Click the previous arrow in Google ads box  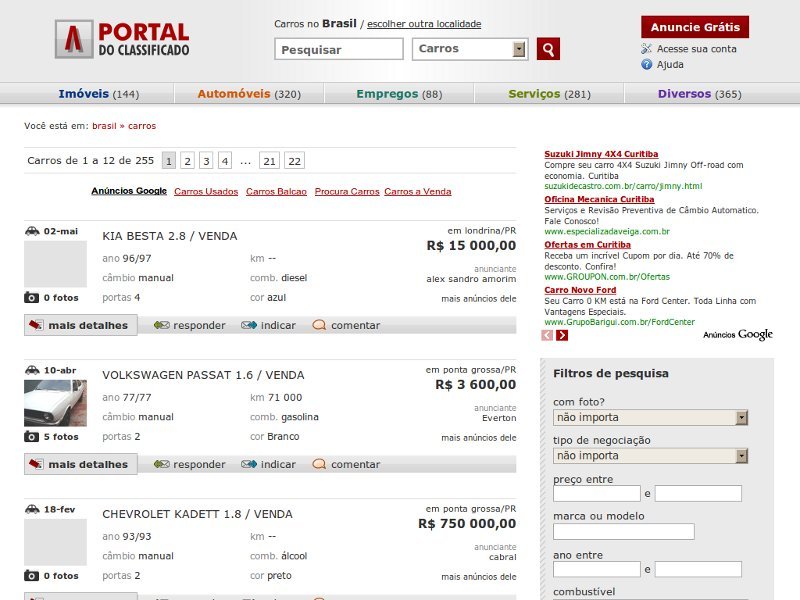coord(547,335)
